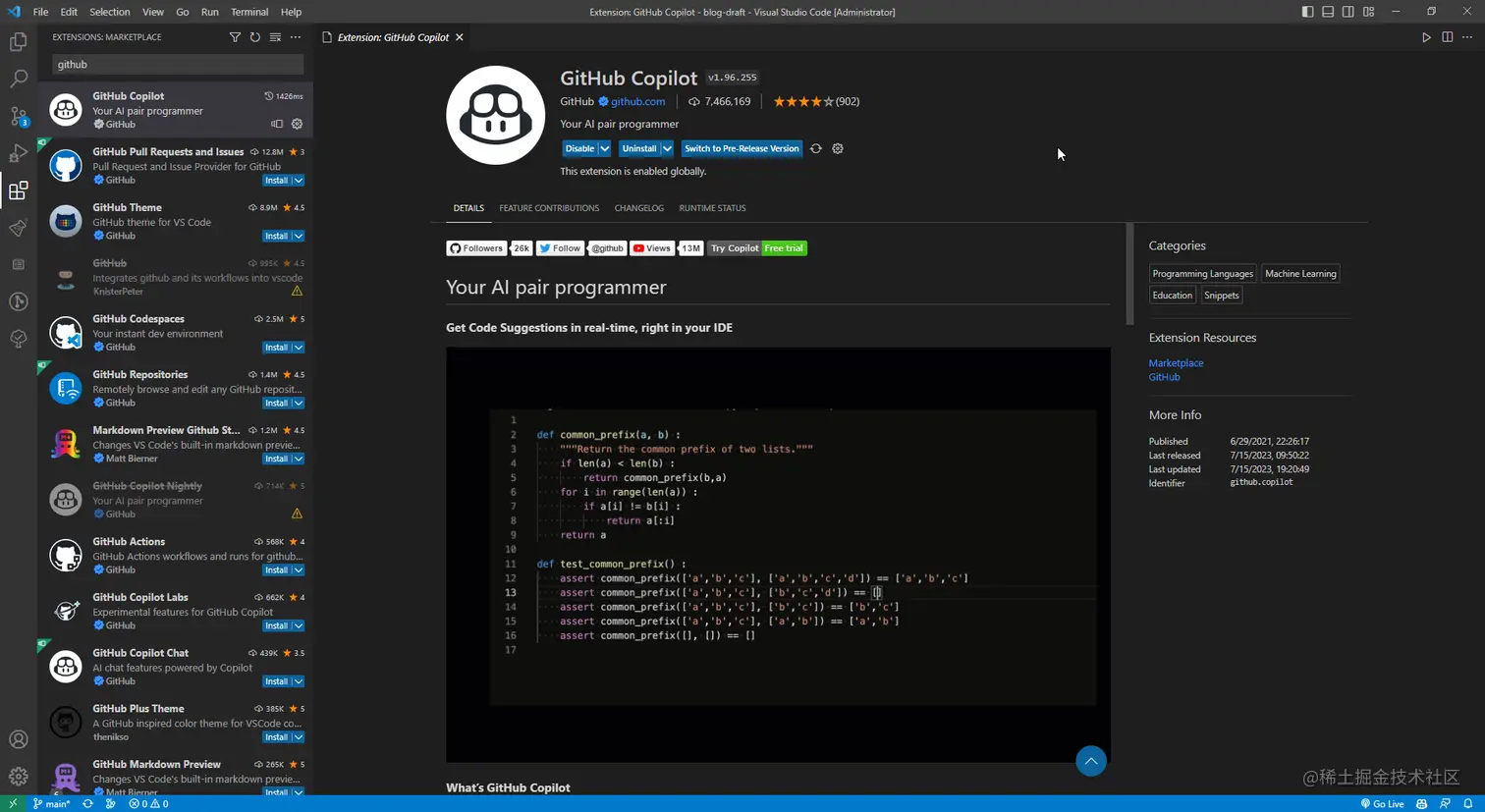The width and height of the screenshot is (1485, 812).
Task: Switch to Feature Contributions tab
Action: tap(549, 208)
